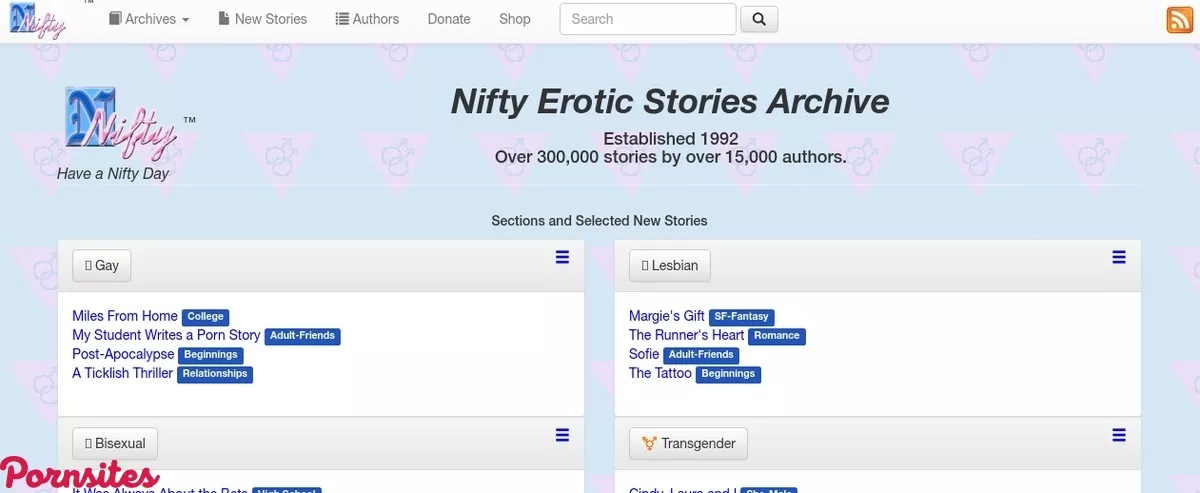The image size is (1200, 493).
Task: Open the Bisexual section hamburger menu icon
Action: [x=562, y=435]
